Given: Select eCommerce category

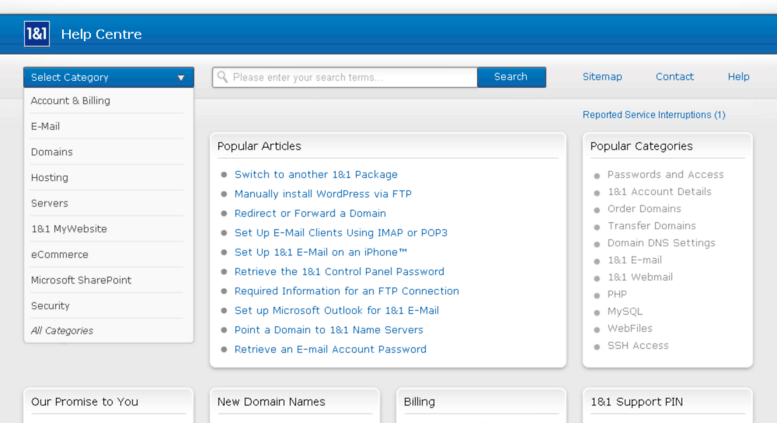Looking at the screenshot, I should tap(59, 255).
